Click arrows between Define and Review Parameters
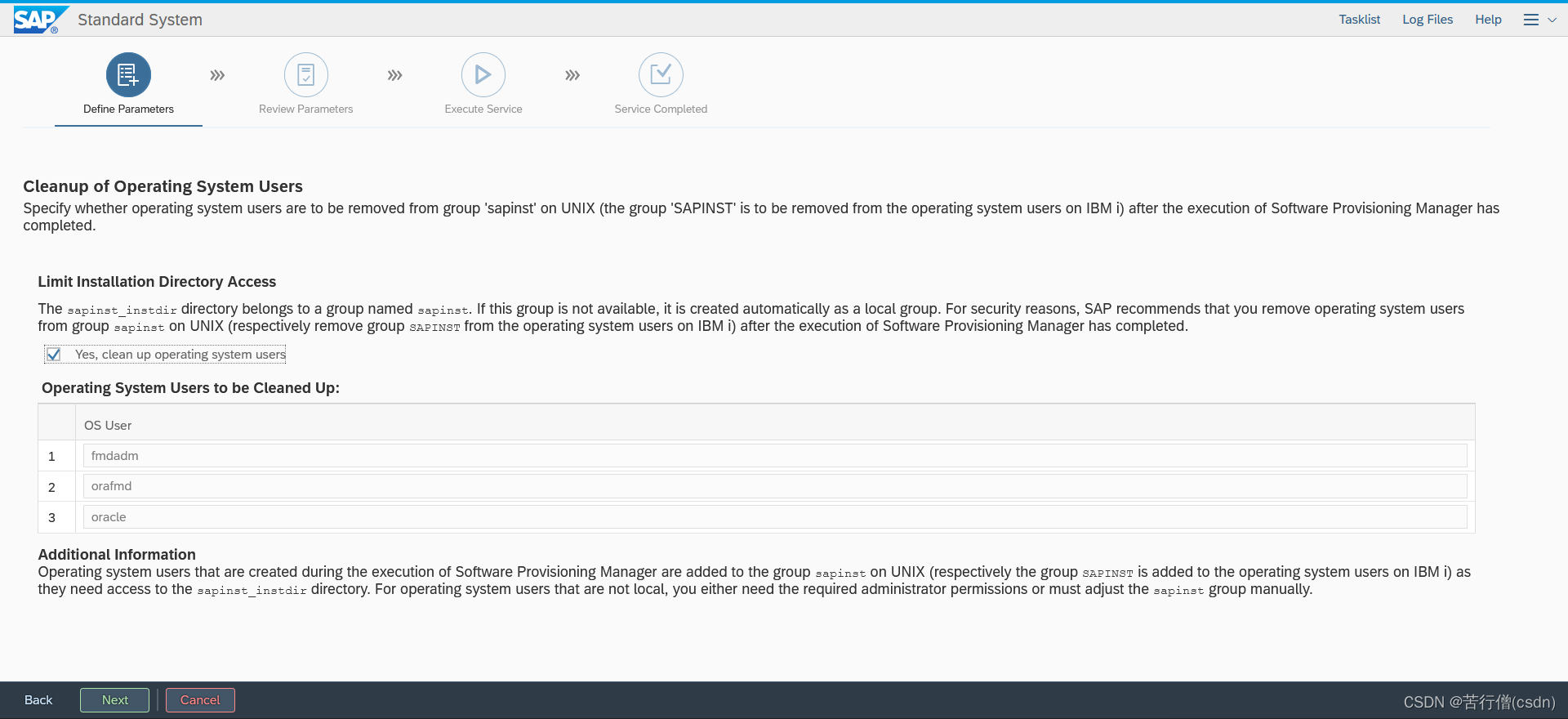1568x719 pixels. pyautogui.click(x=217, y=75)
